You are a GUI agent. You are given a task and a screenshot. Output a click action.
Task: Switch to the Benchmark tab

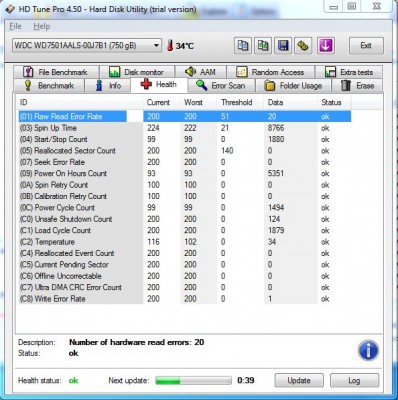[49, 86]
